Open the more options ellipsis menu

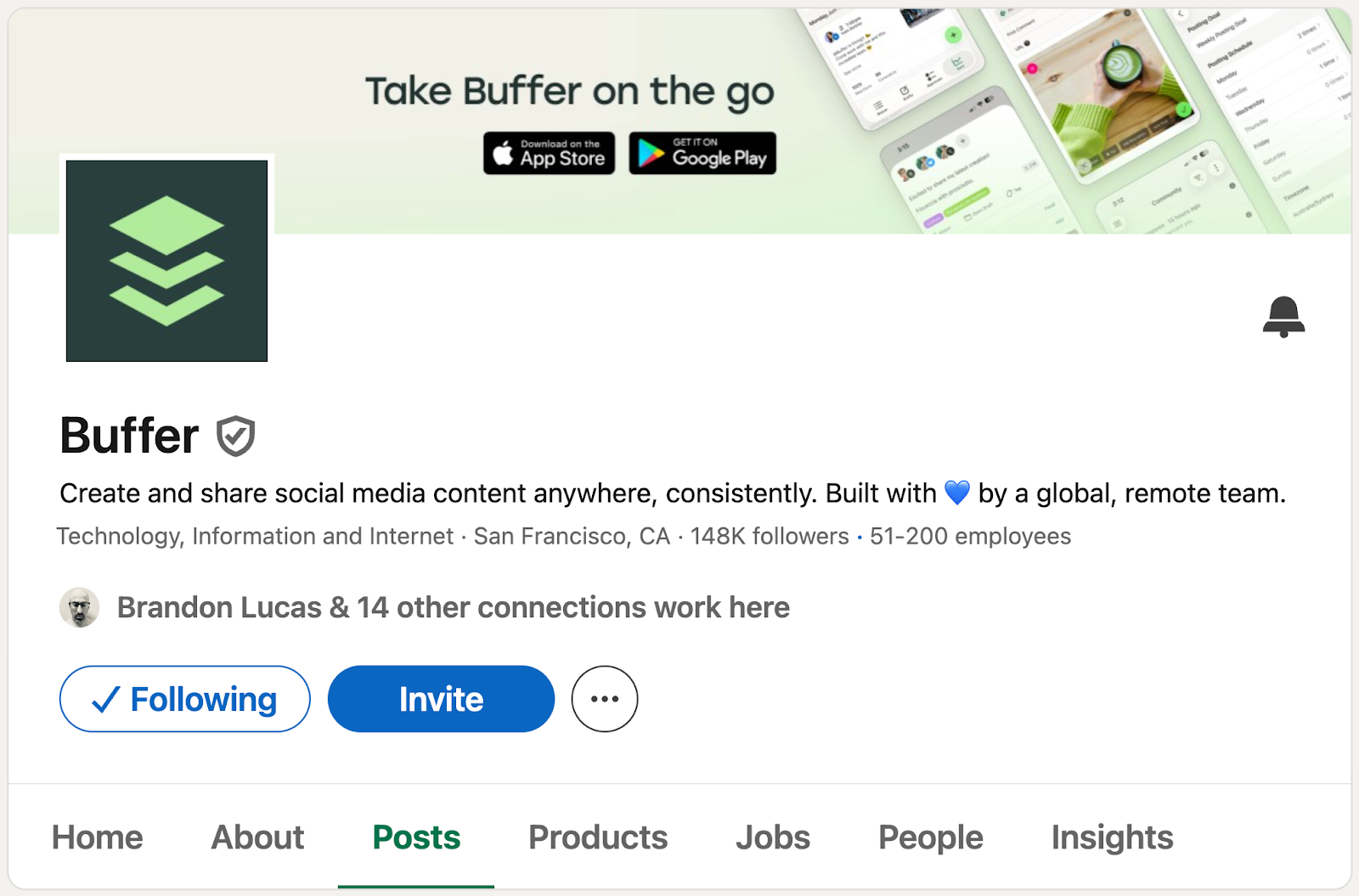click(x=604, y=699)
